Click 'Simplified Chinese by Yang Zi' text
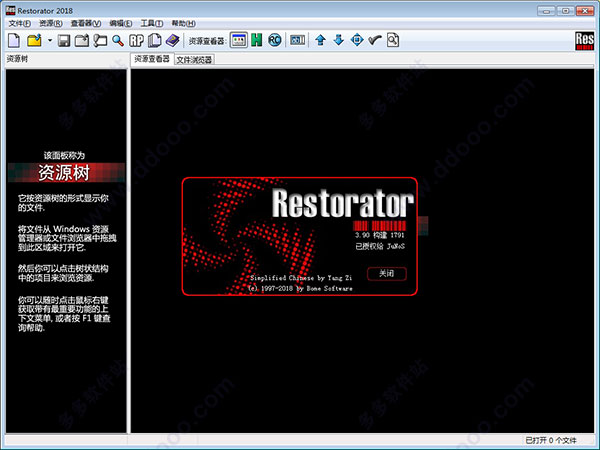 pos(301,278)
